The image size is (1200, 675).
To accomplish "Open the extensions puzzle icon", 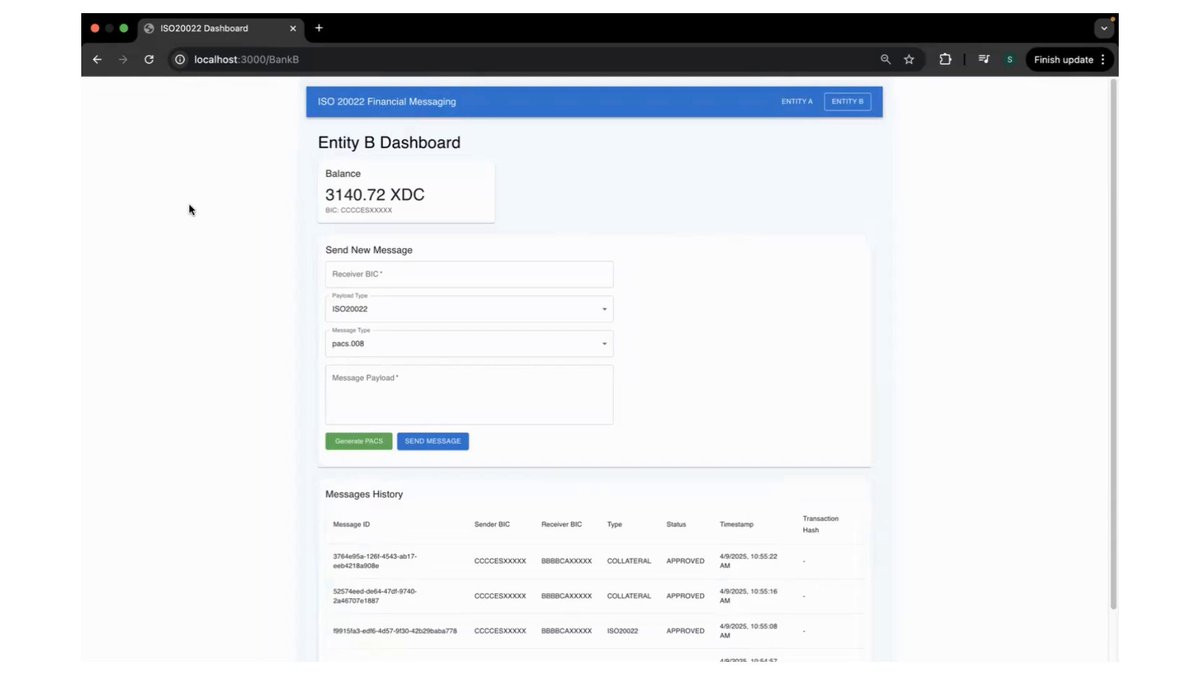I will tap(945, 60).
